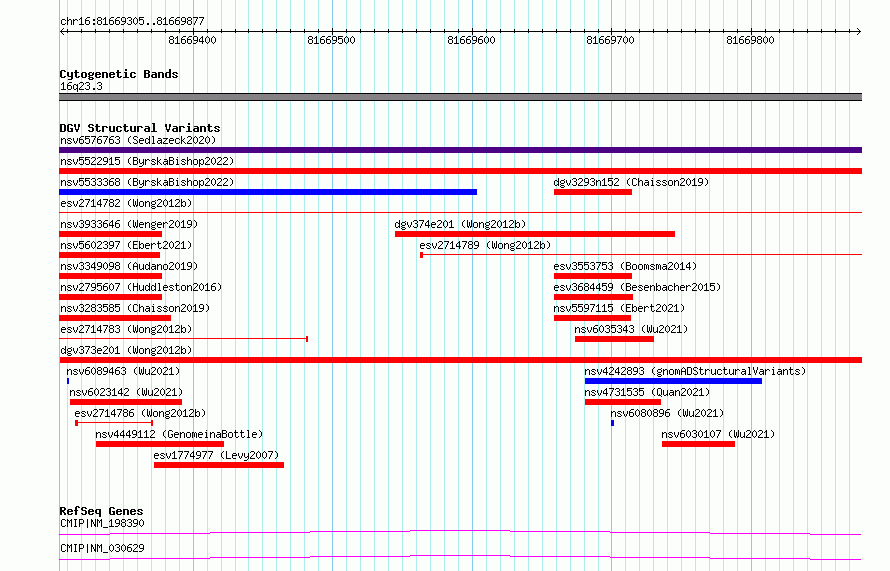Open nsv6080896 (Wu2021) label
The width and height of the screenshot is (890, 571).
point(668,413)
